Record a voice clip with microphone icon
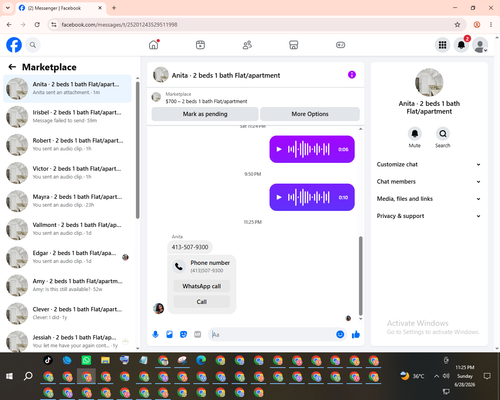Viewport: 500px width, 400px height. coord(155,334)
